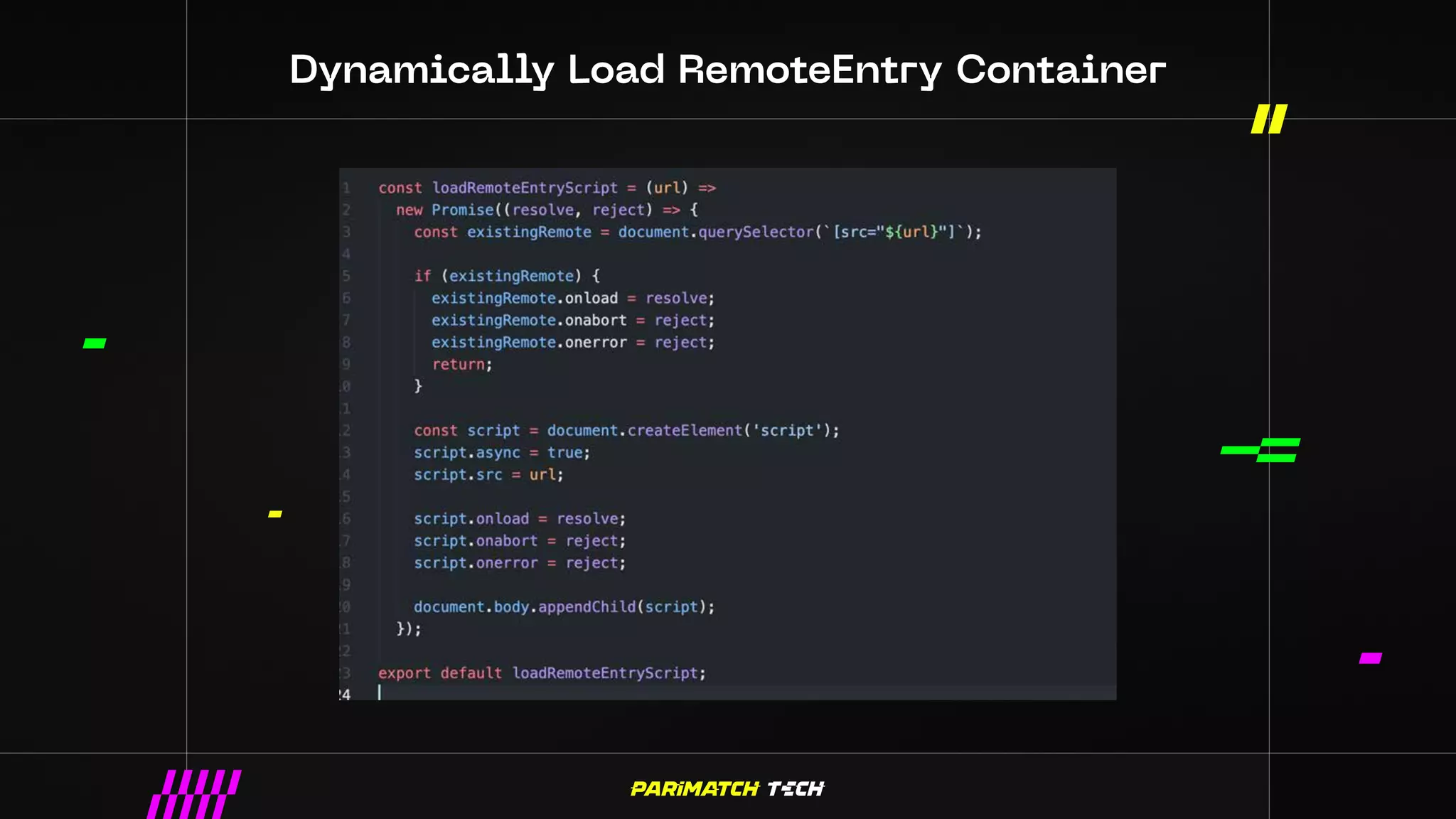Click 'script.onerror = reject;' line
The width and height of the screenshot is (1456, 819).
[520, 562]
